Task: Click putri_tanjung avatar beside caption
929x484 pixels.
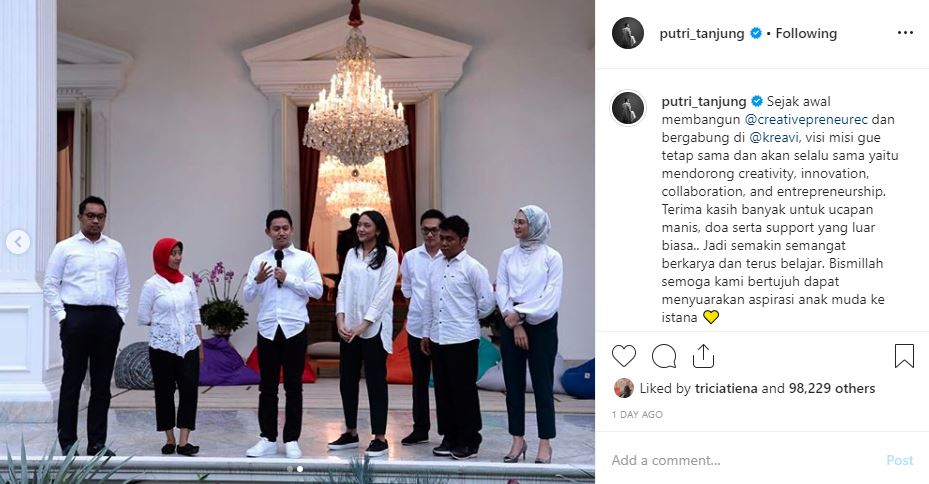Action: pyautogui.click(x=628, y=108)
